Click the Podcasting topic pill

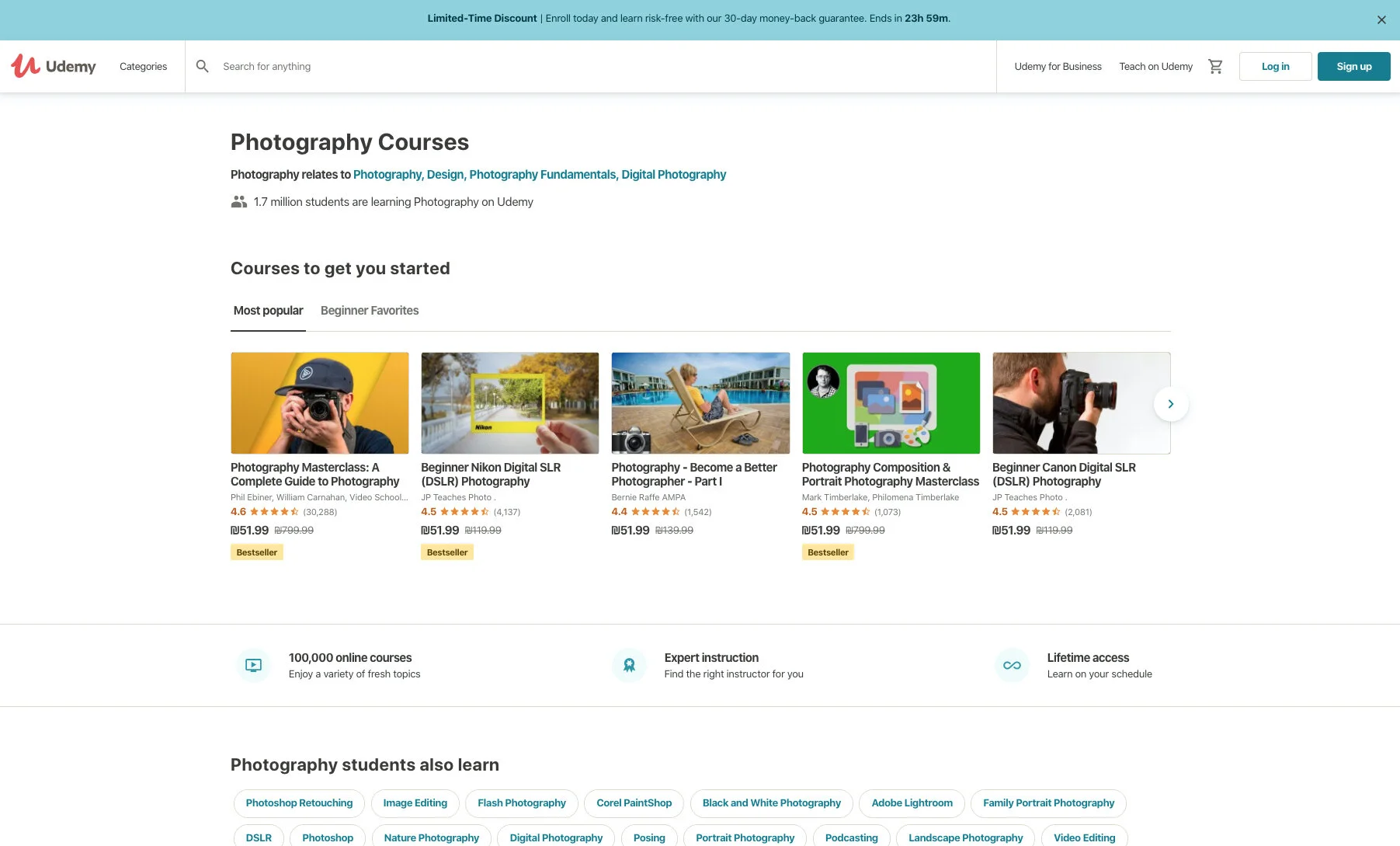[851, 837]
